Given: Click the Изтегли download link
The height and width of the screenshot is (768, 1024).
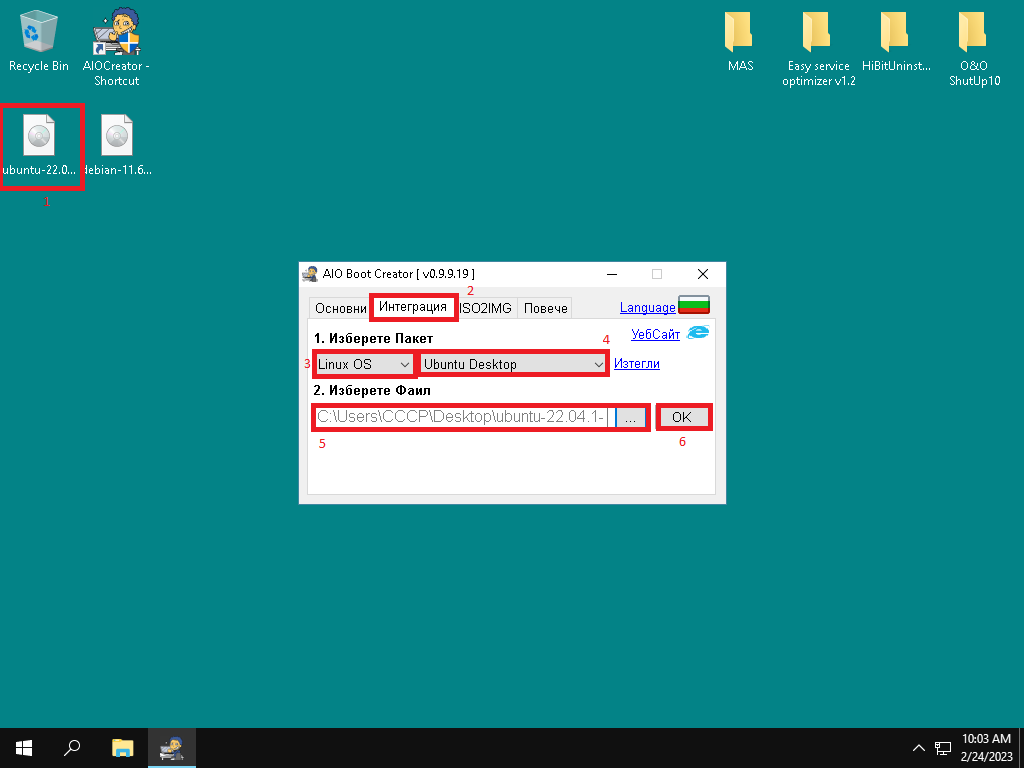Looking at the screenshot, I should coord(636,364).
